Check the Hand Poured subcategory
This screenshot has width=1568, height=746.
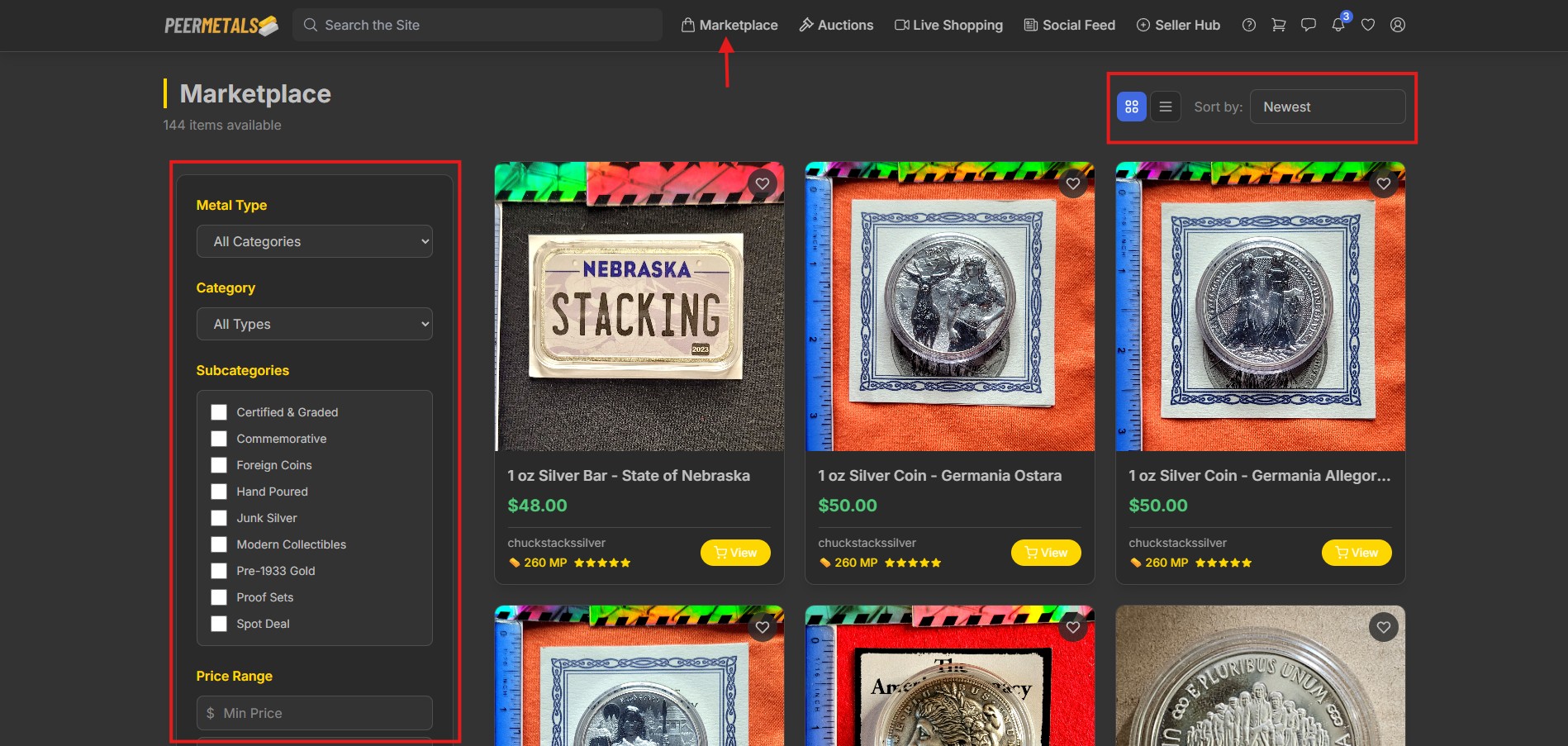point(219,492)
